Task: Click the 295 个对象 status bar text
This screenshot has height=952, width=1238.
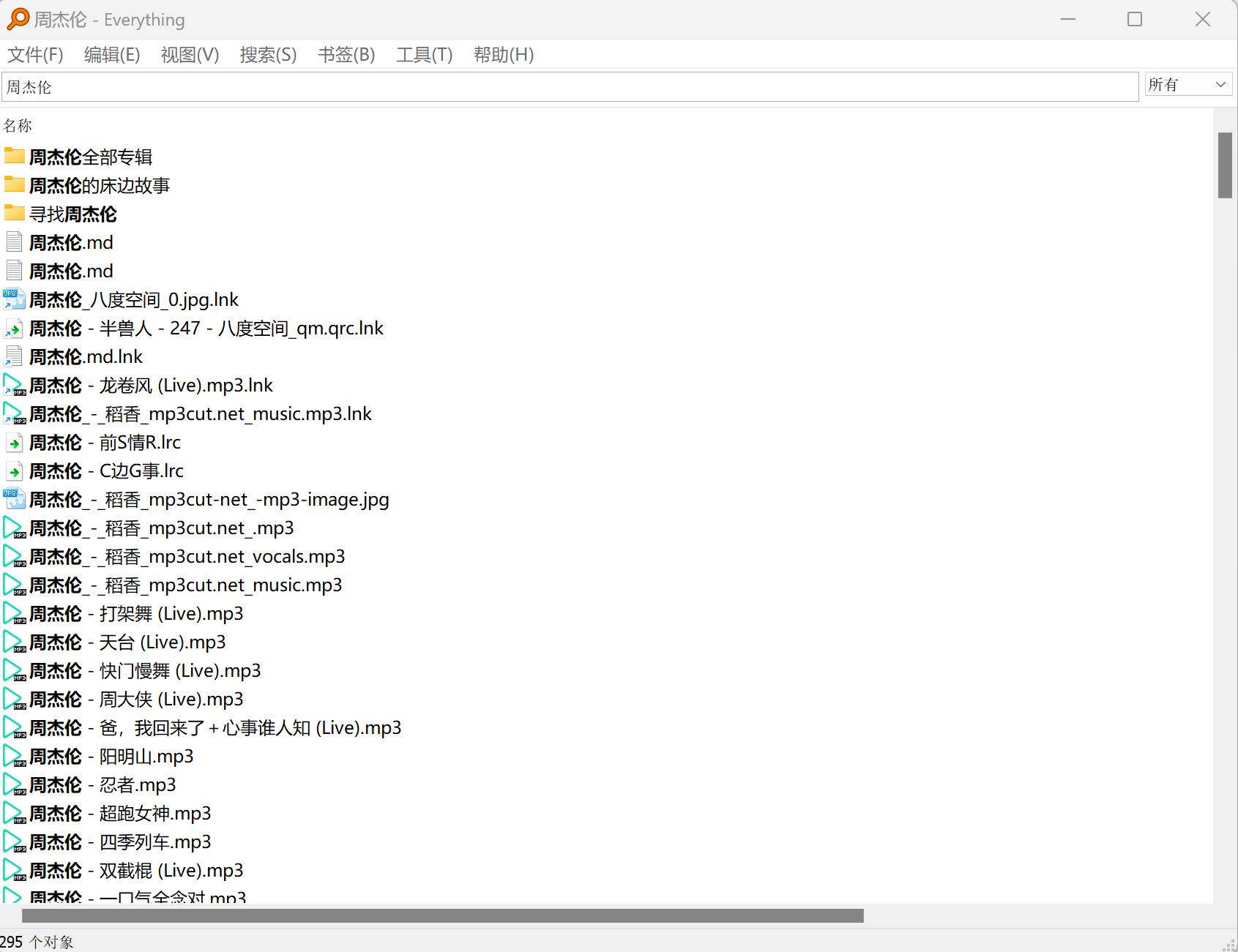Action: pyautogui.click(x=37, y=942)
